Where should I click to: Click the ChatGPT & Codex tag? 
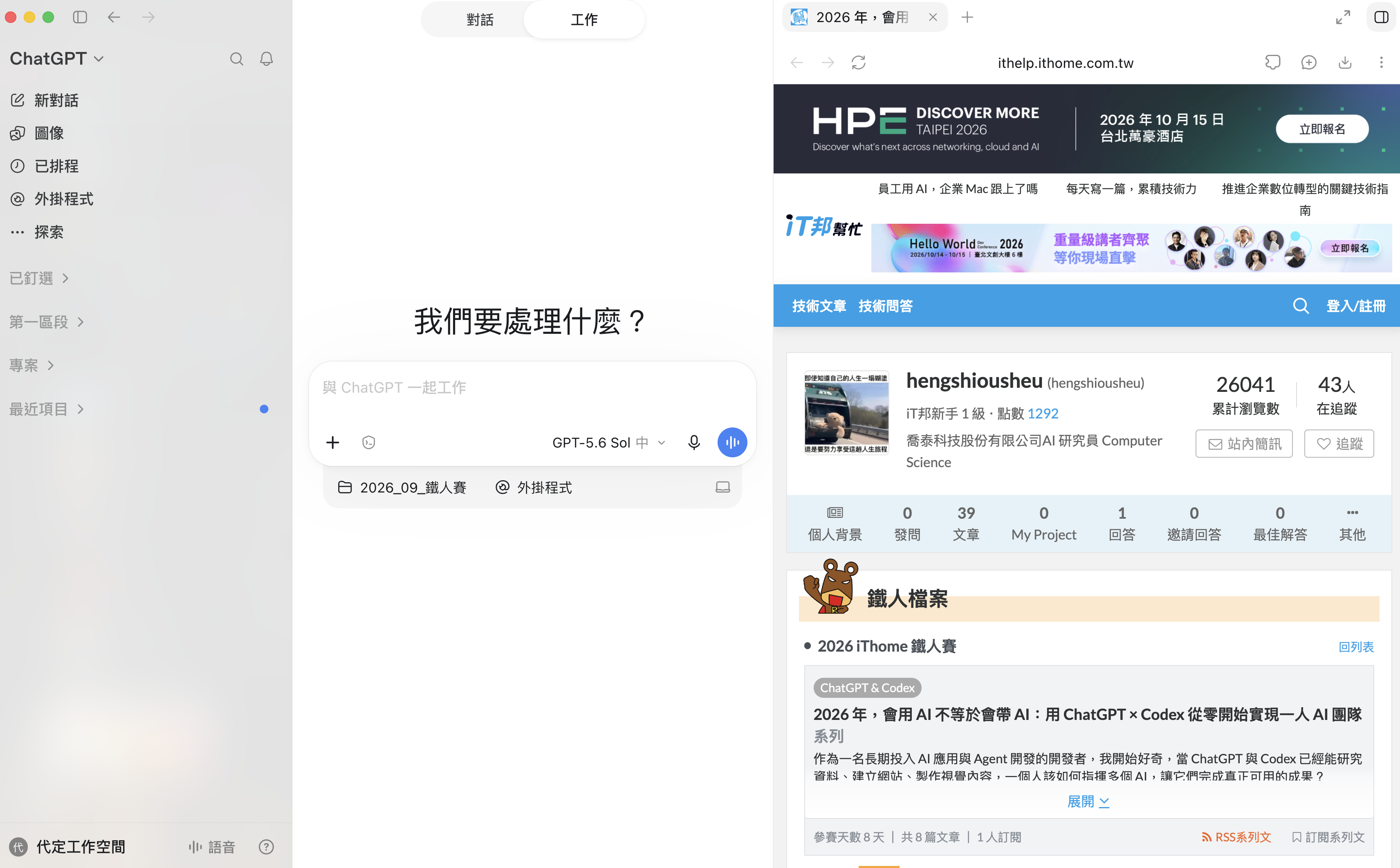[x=867, y=687]
